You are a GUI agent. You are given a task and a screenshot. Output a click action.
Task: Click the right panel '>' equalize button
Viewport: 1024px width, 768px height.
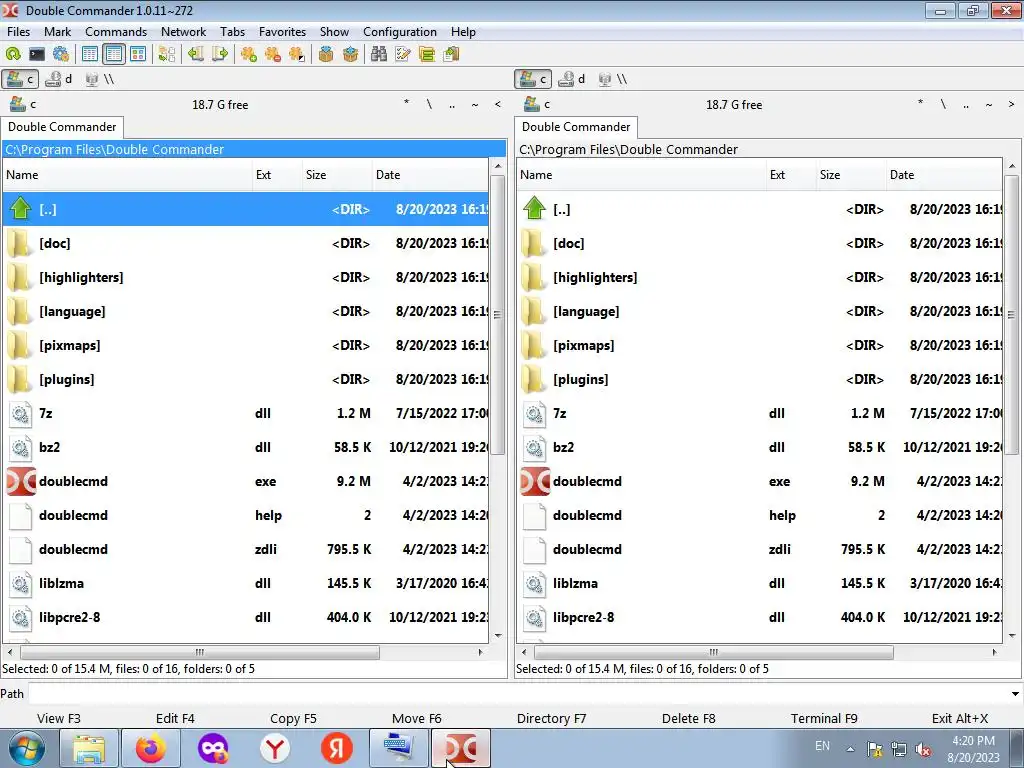click(x=1012, y=104)
